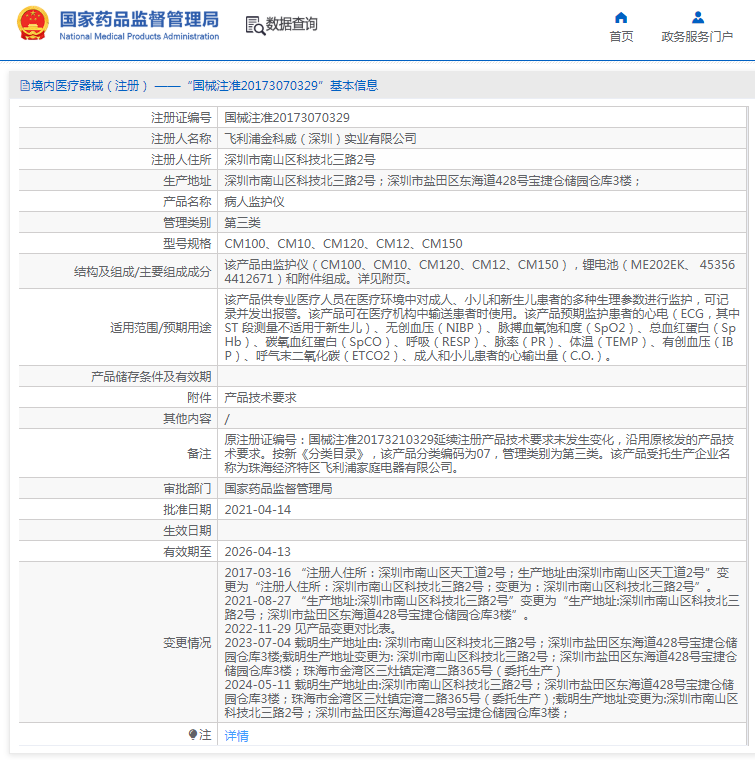
Task: Click 数据查询 label
Action: pyautogui.click(x=291, y=24)
